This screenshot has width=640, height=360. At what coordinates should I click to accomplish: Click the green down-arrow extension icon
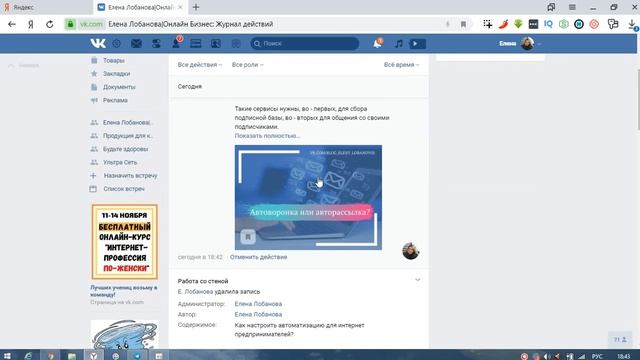pos(518,24)
